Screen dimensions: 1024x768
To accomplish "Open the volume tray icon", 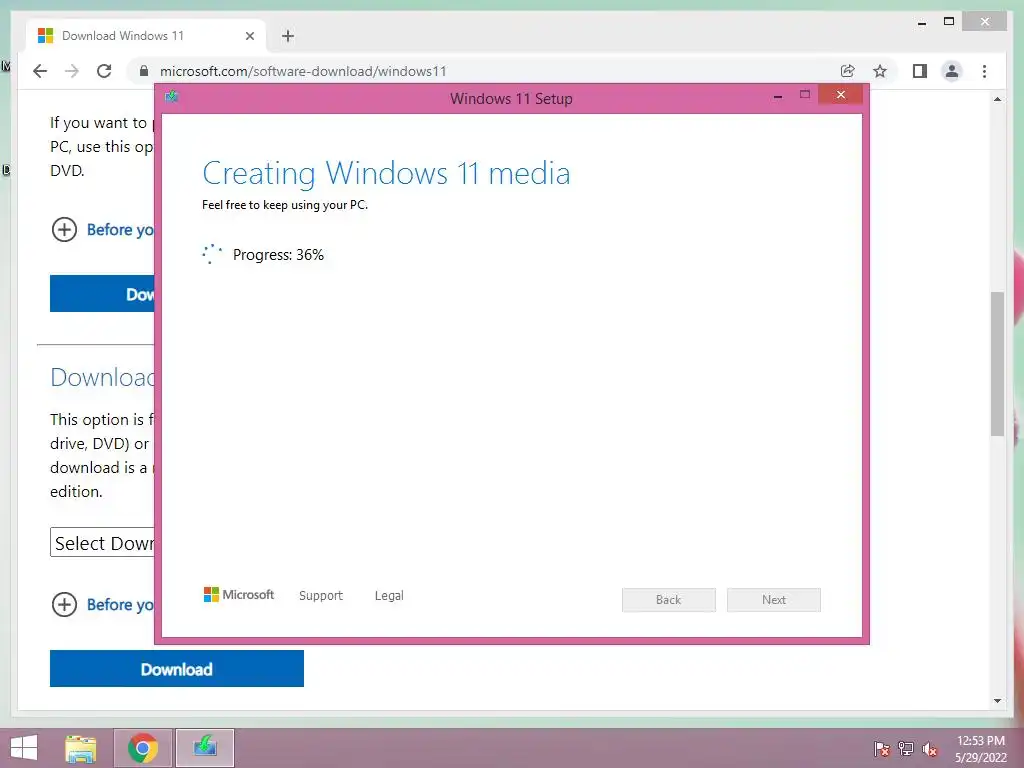I will pos(930,749).
